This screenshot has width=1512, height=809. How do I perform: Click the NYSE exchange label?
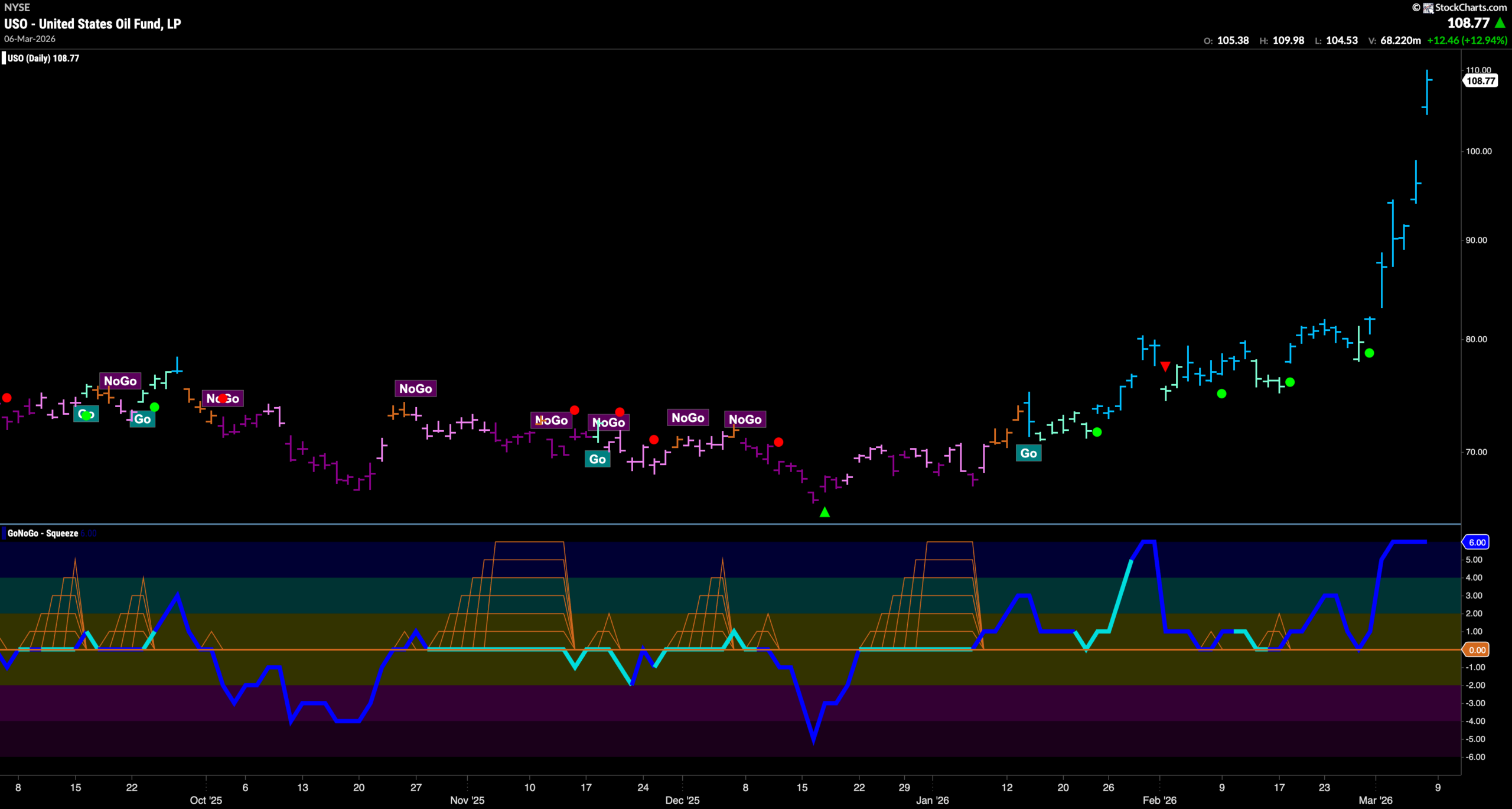pyautogui.click(x=17, y=8)
